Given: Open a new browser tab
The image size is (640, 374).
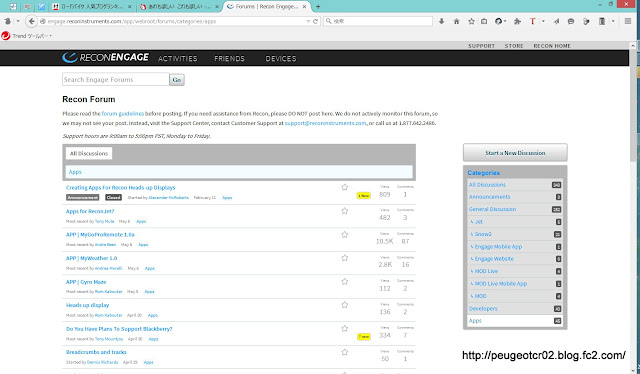Looking at the screenshot, I should [318, 7].
